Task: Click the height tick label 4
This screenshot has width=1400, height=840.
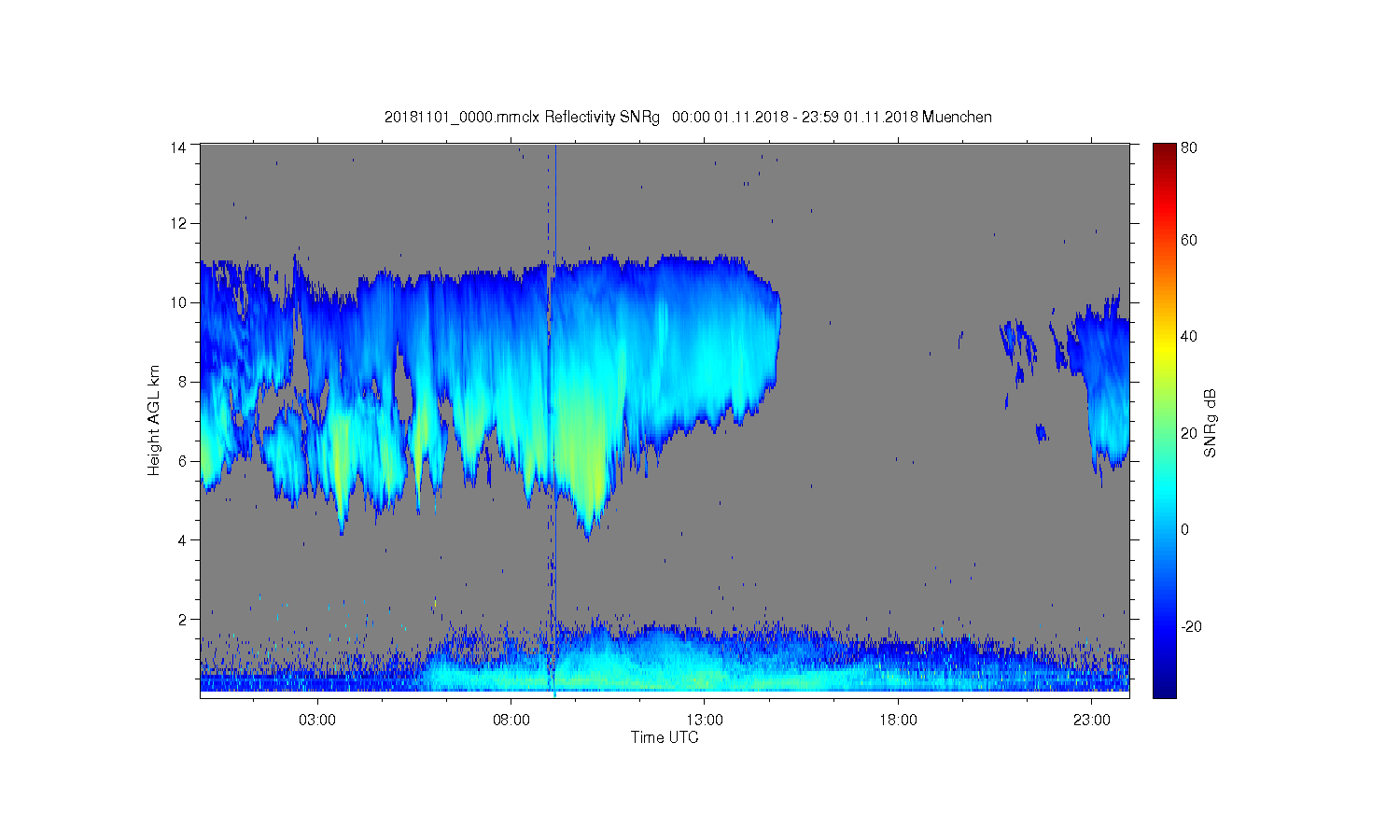Action: click(182, 539)
